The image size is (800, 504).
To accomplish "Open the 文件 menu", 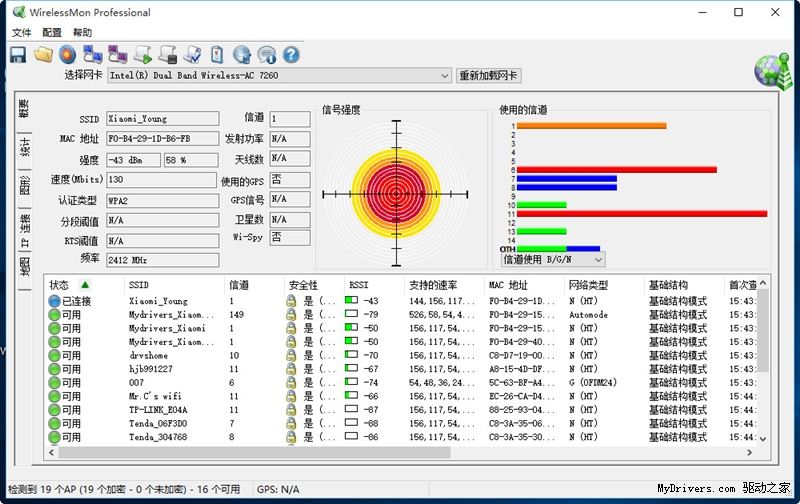I will coord(21,33).
